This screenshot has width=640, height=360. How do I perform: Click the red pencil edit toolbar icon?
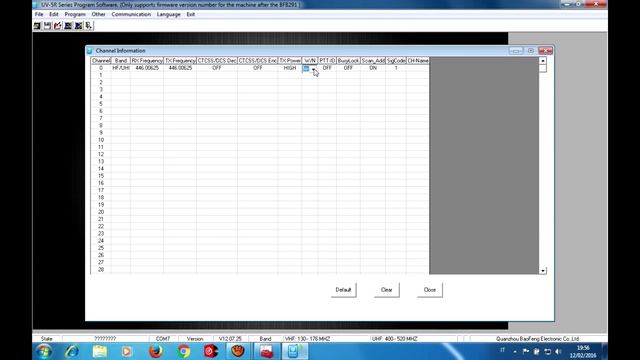pos(58,26)
